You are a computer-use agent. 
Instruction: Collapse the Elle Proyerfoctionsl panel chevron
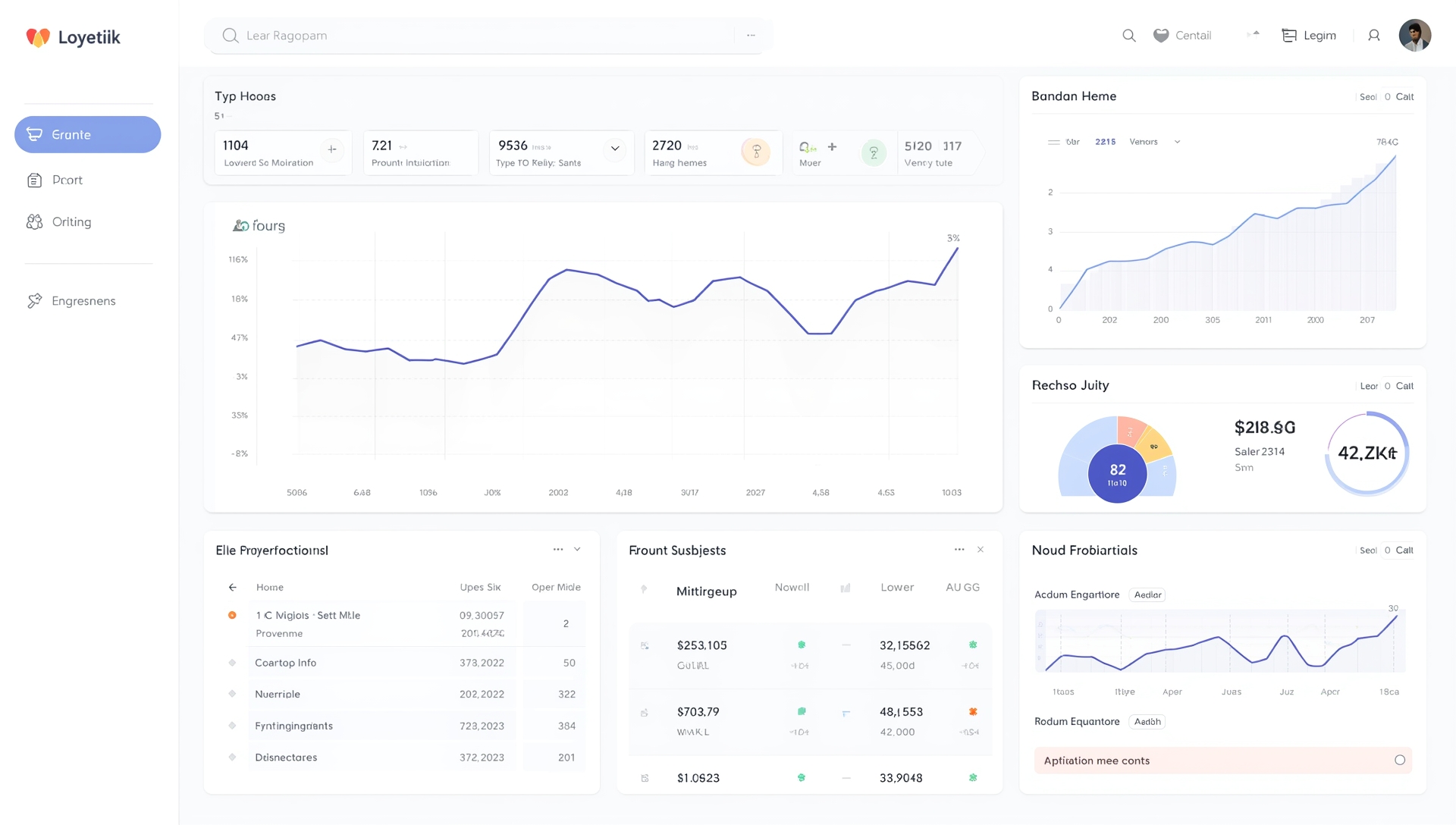[x=577, y=549]
